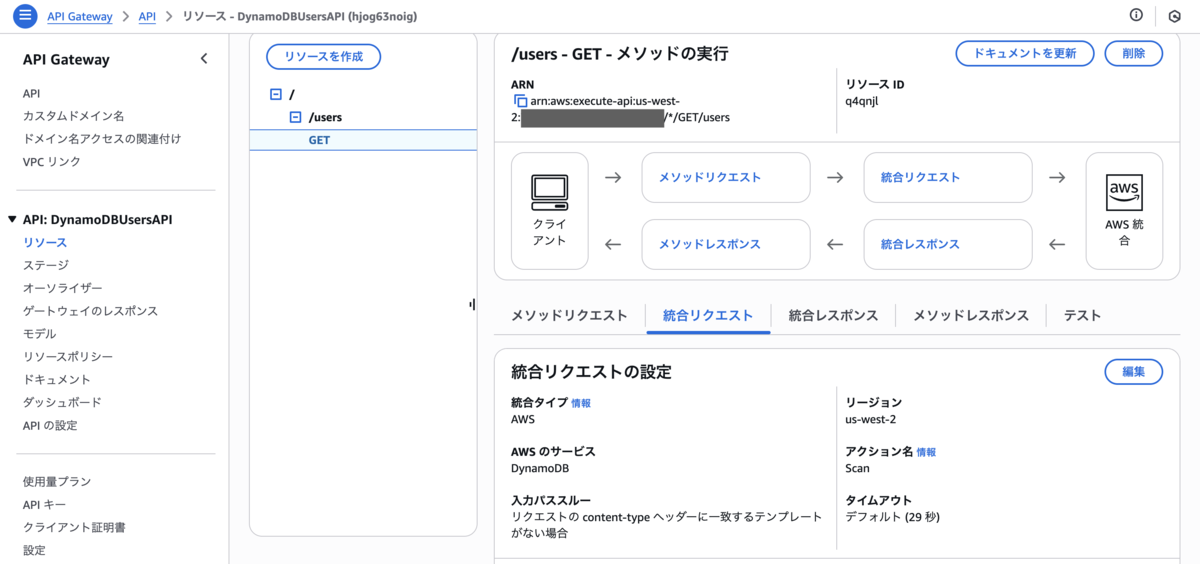Click the API Gateway sidebar heading
1200x564 pixels.
pos(66,60)
